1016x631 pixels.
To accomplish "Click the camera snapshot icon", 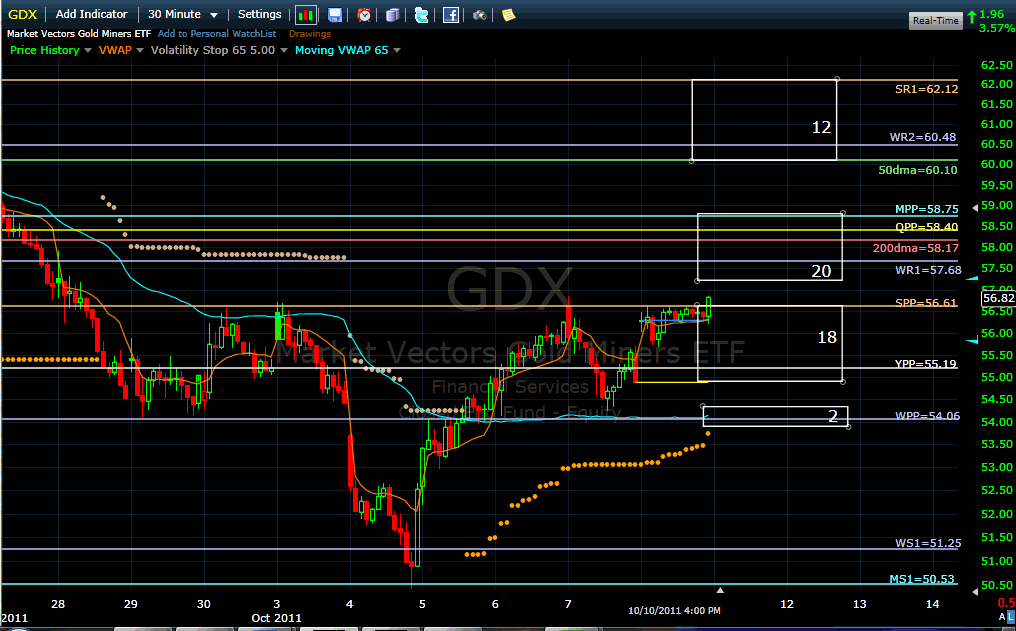I will pyautogui.click(x=479, y=15).
